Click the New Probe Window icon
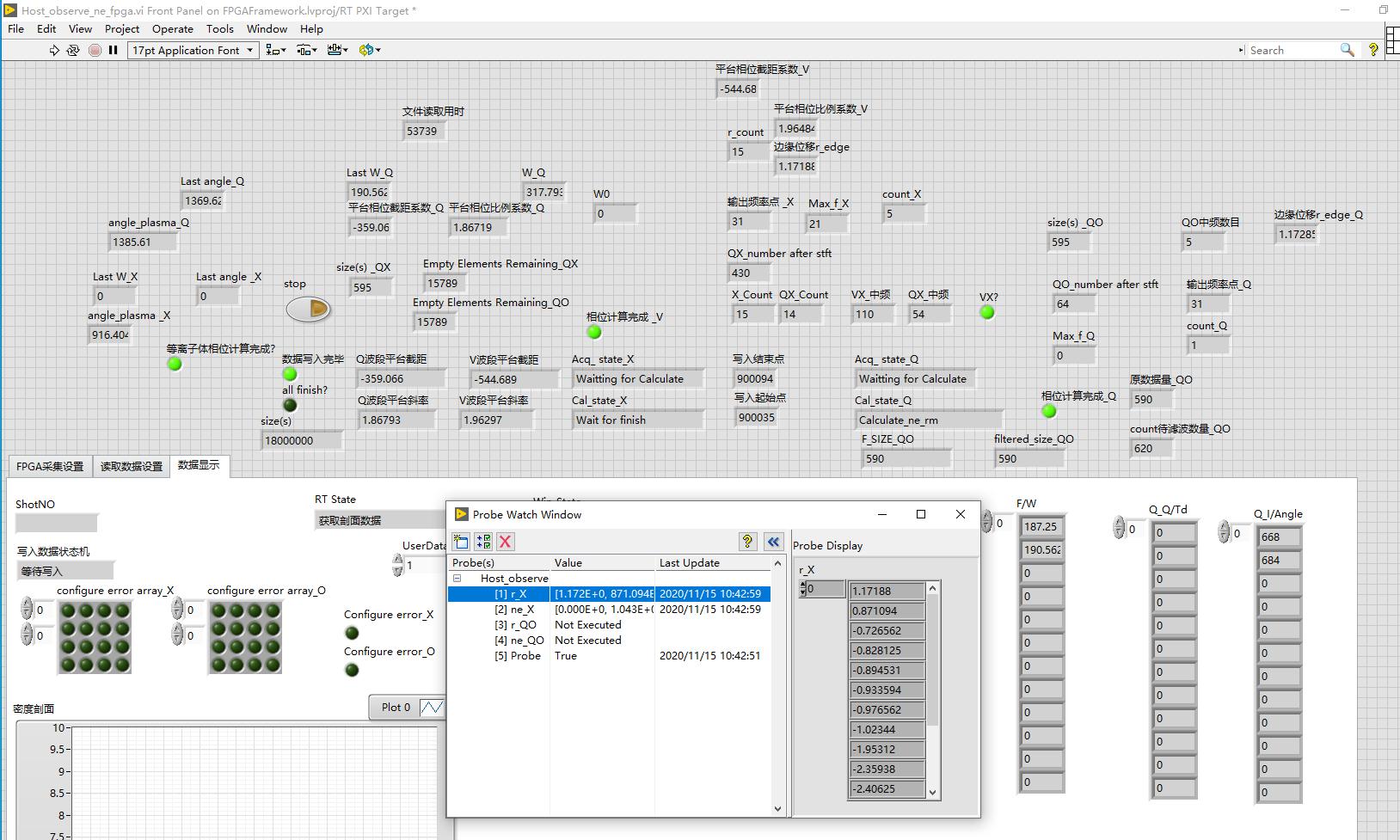This screenshot has width=1400, height=840. (x=461, y=542)
